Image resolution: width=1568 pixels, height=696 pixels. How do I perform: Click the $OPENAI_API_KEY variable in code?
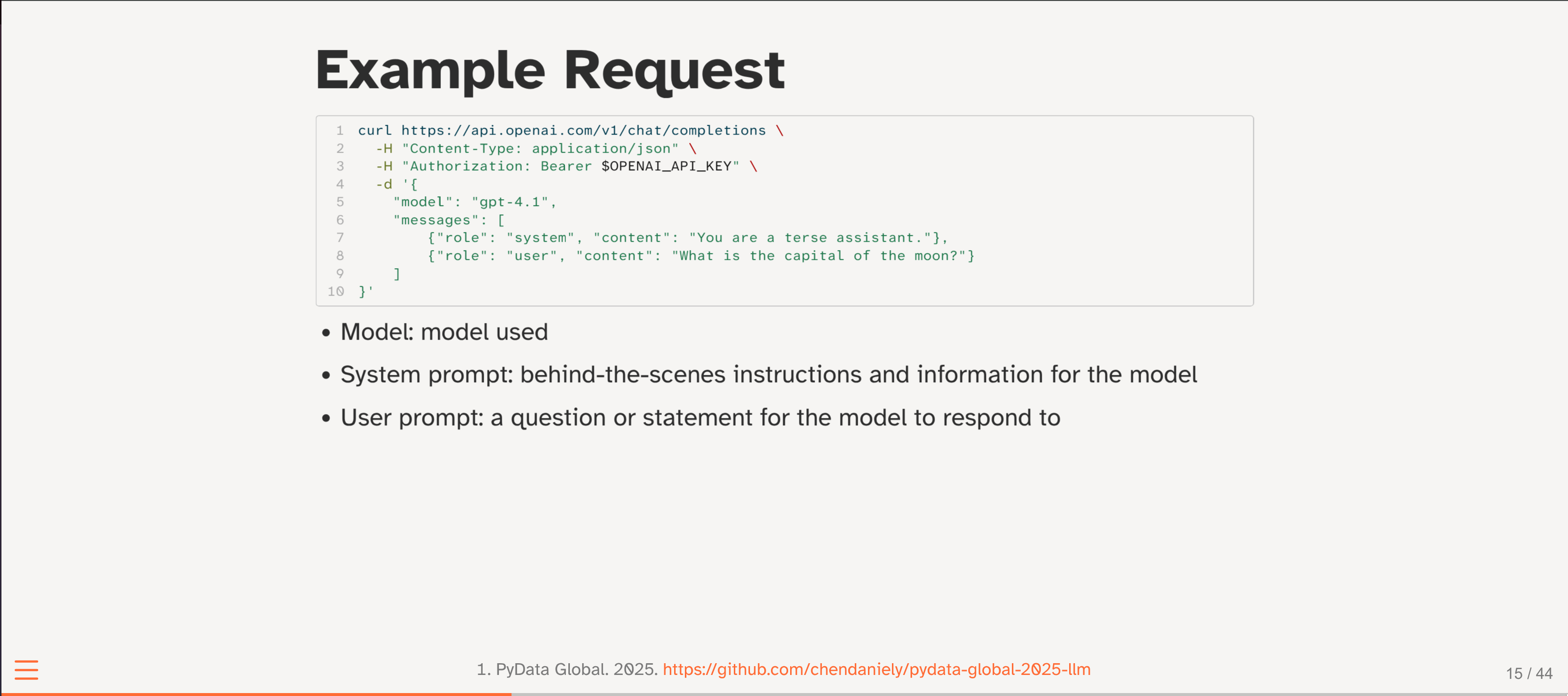point(666,166)
